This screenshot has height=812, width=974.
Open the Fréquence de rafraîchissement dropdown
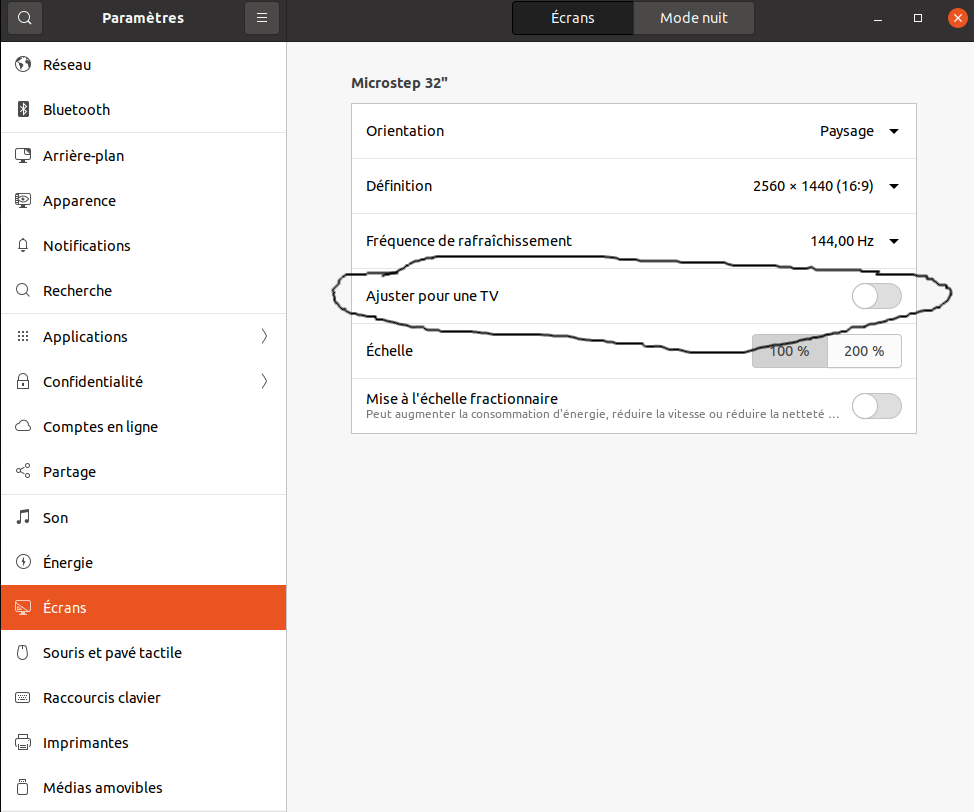854,241
